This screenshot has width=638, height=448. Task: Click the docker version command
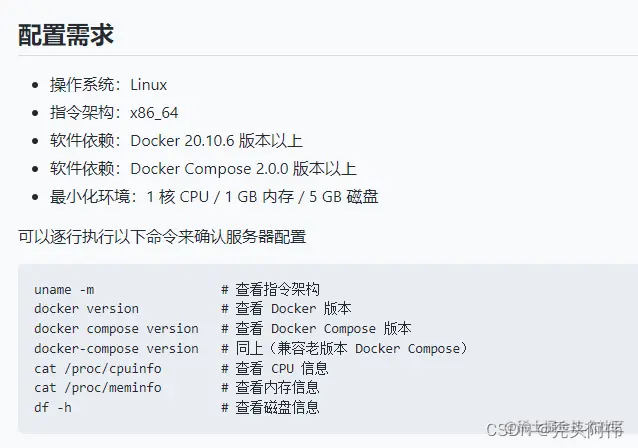[86, 309]
